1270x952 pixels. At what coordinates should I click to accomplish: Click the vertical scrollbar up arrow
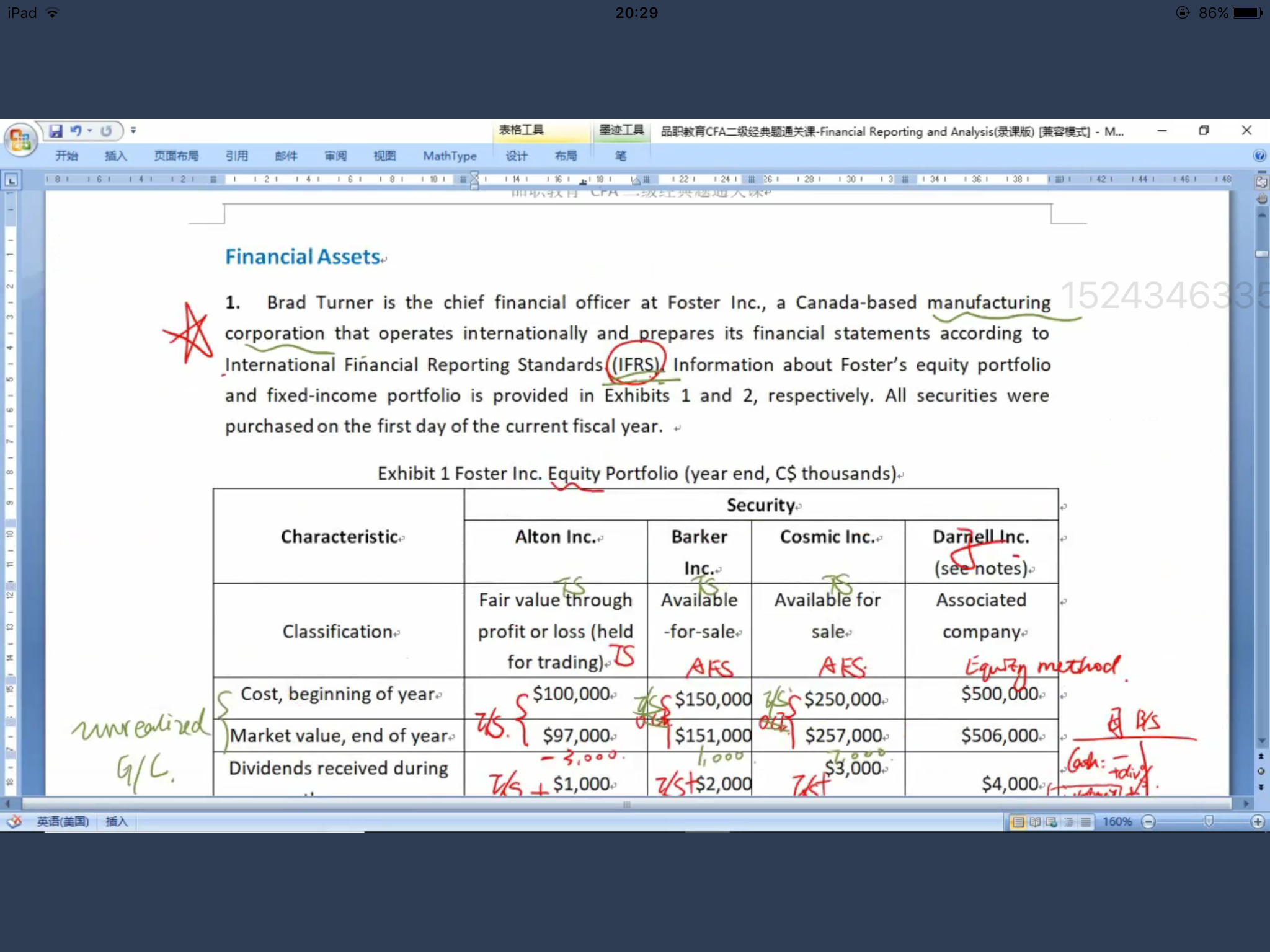click(1261, 214)
